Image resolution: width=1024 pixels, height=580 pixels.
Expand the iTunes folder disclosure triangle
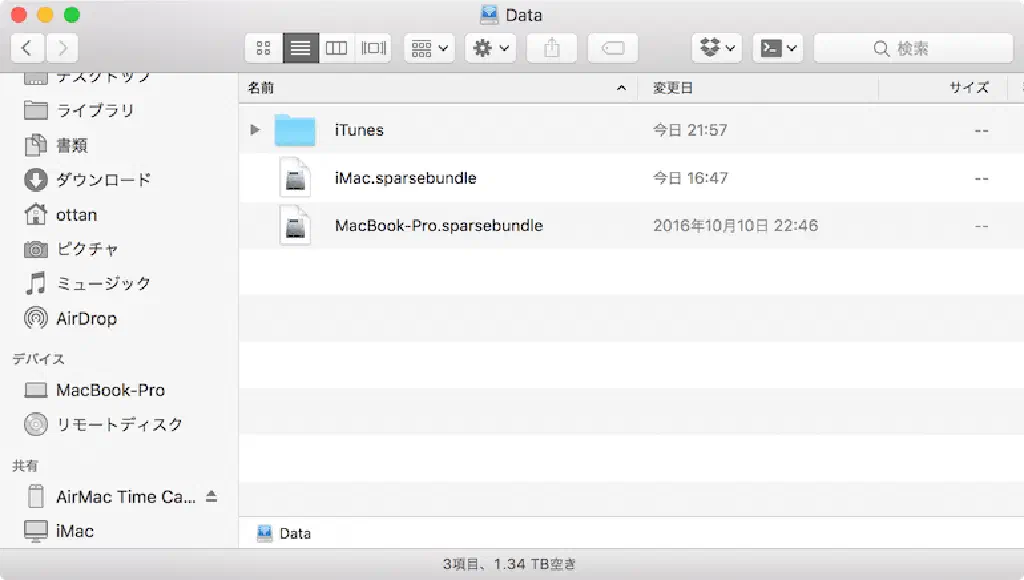coord(255,130)
